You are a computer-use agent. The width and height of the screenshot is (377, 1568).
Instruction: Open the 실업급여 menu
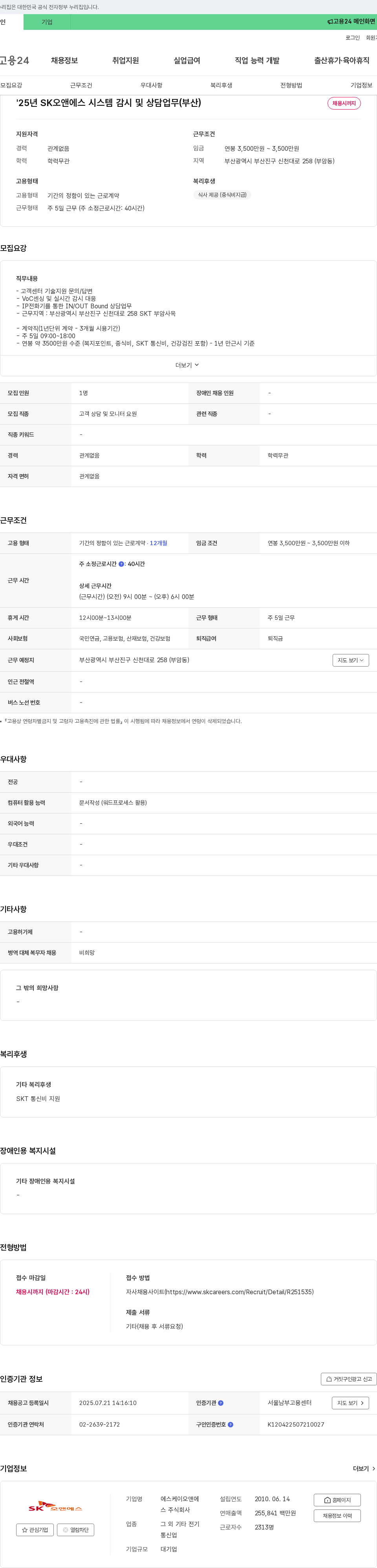coord(187,60)
